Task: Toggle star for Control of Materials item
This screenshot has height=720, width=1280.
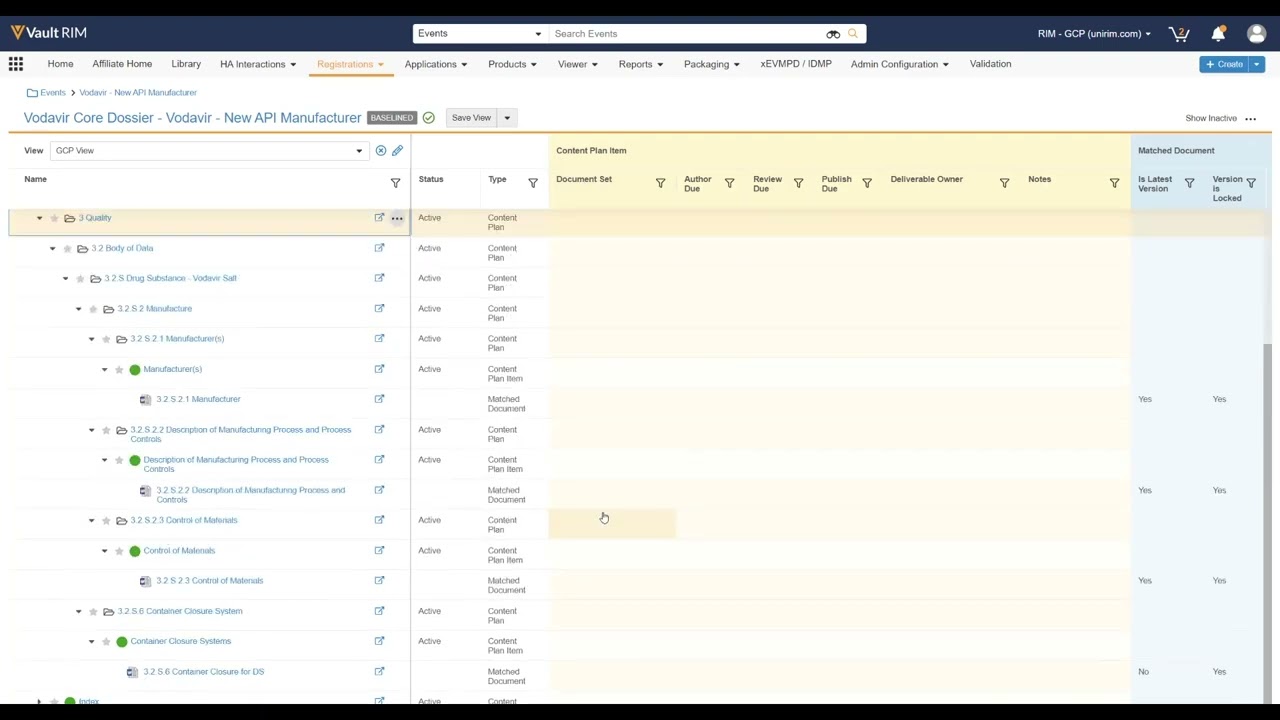Action: point(119,551)
